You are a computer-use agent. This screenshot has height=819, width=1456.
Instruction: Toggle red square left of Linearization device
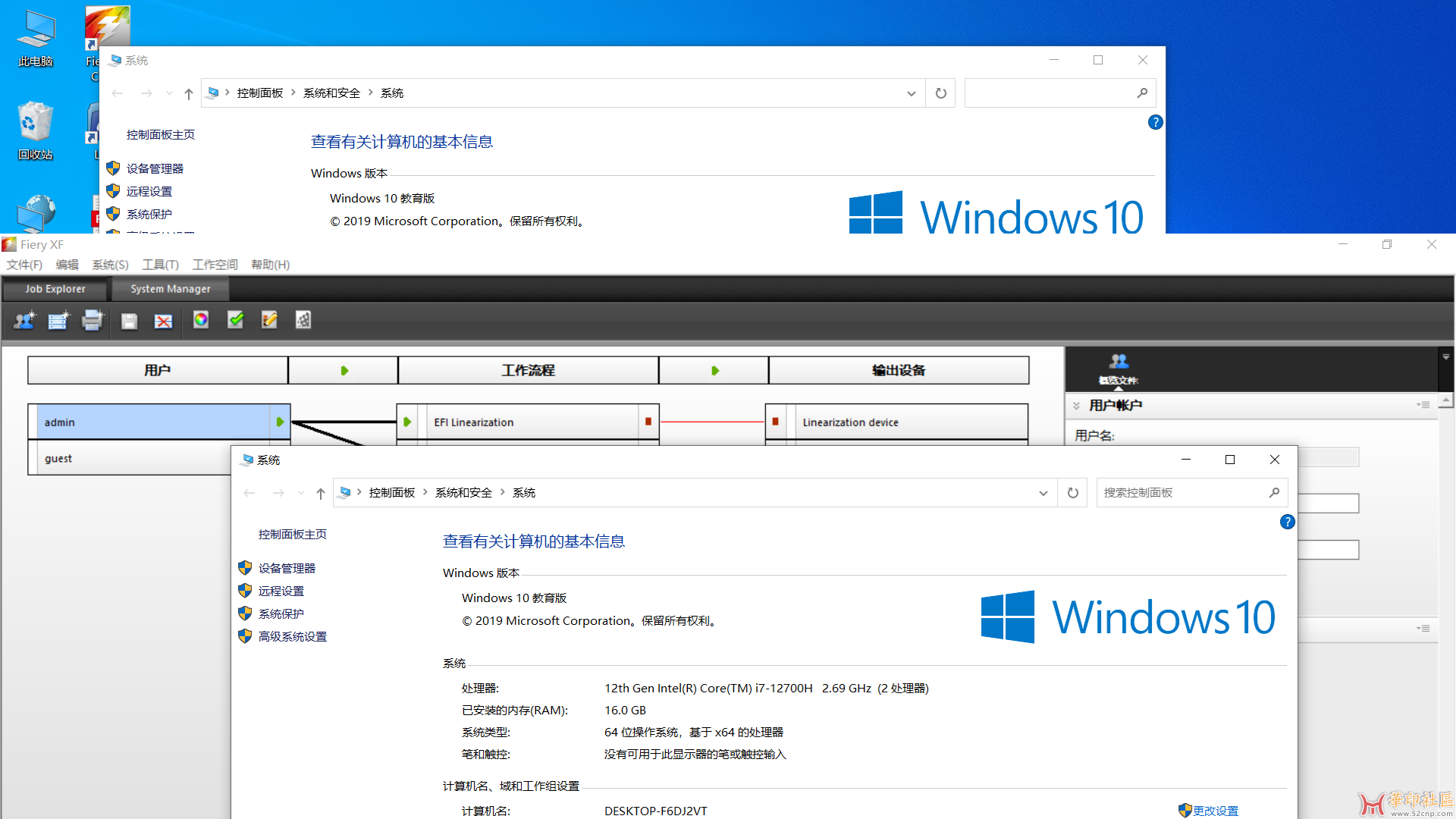(776, 422)
